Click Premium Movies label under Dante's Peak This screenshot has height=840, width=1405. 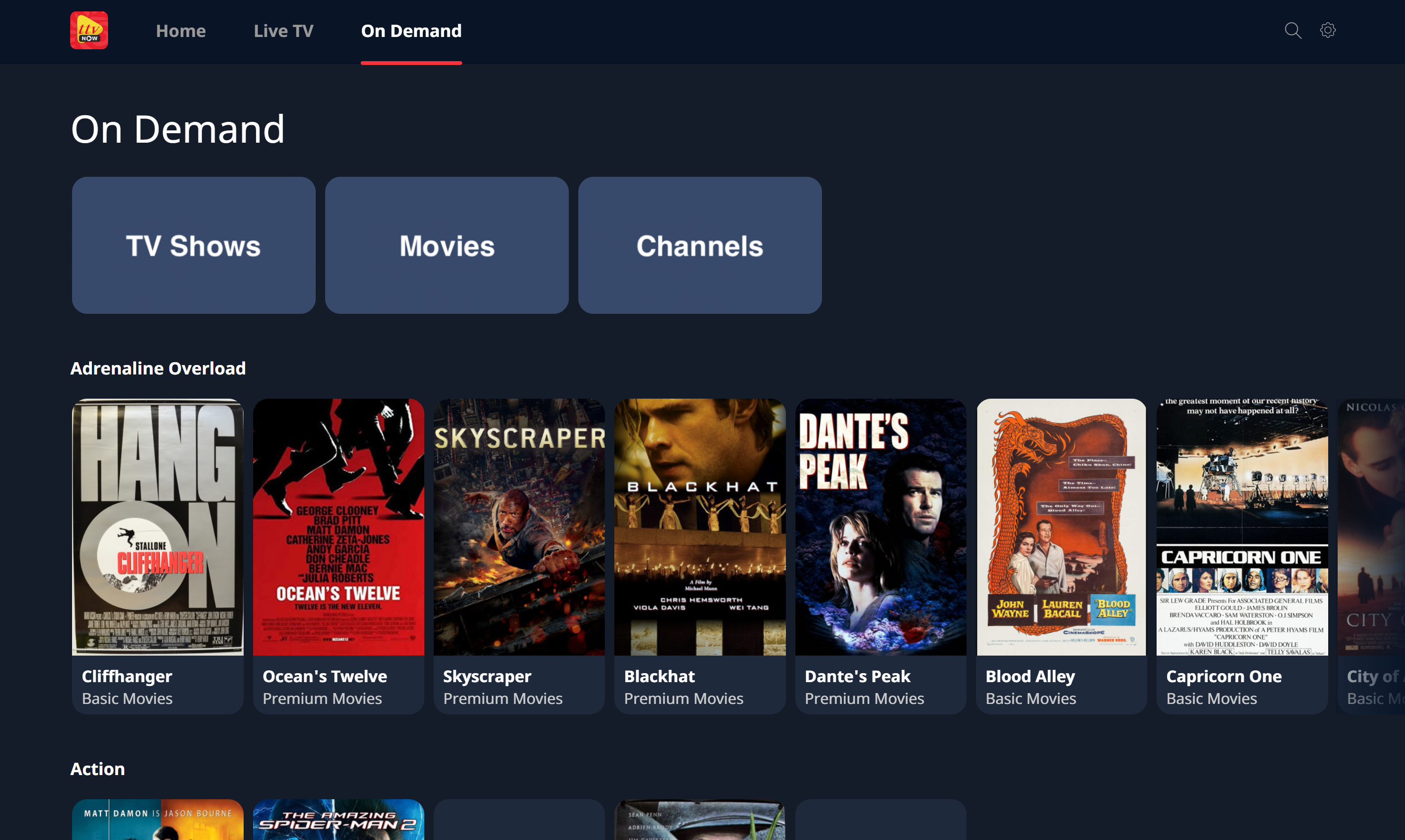coord(864,698)
